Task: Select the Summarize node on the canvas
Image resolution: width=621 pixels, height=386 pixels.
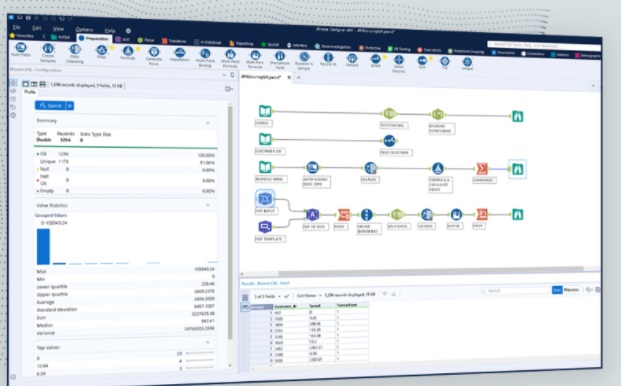Action: pos(482,168)
